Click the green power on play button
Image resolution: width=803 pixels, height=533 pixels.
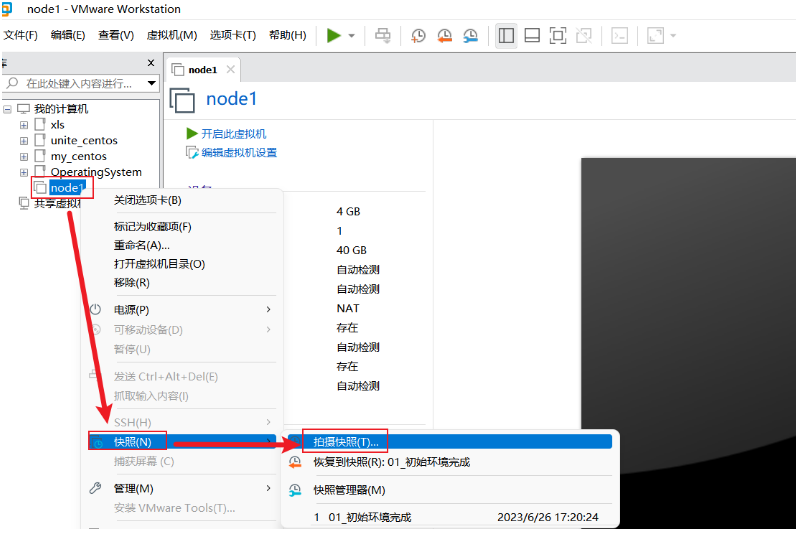(x=334, y=35)
